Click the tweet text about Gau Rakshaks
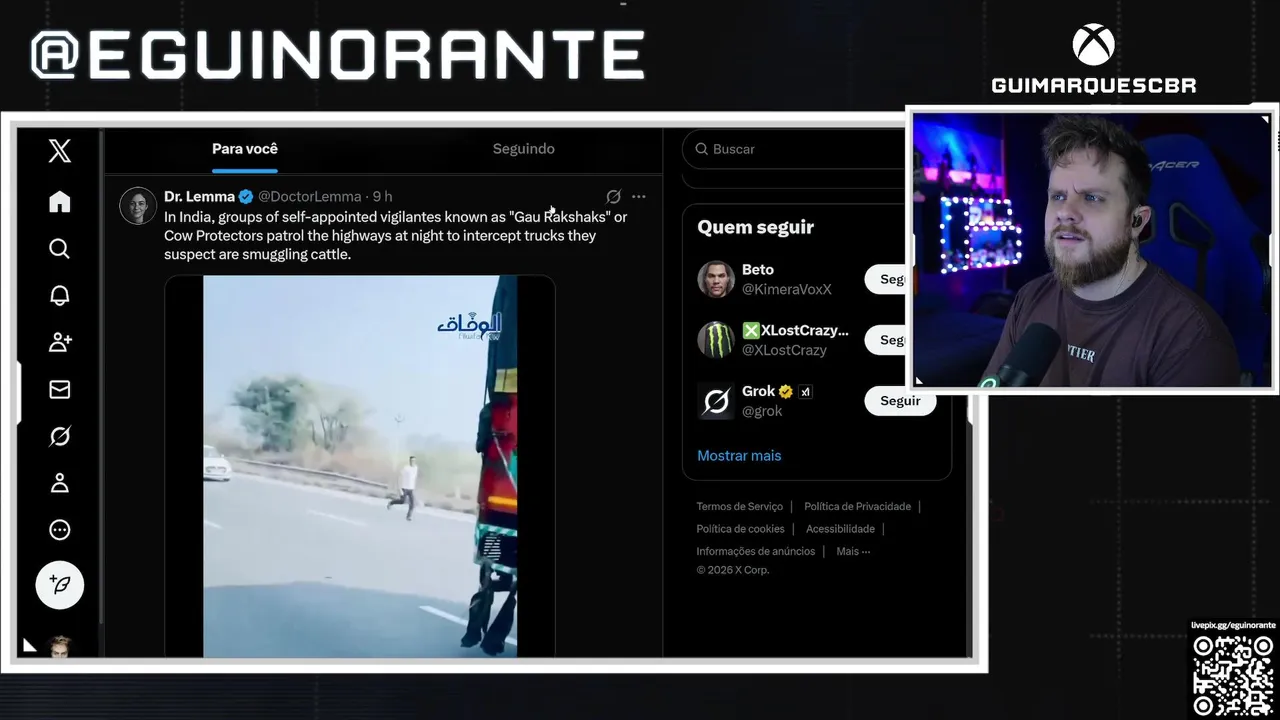This screenshot has width=1280, height=720. (396, 236)
